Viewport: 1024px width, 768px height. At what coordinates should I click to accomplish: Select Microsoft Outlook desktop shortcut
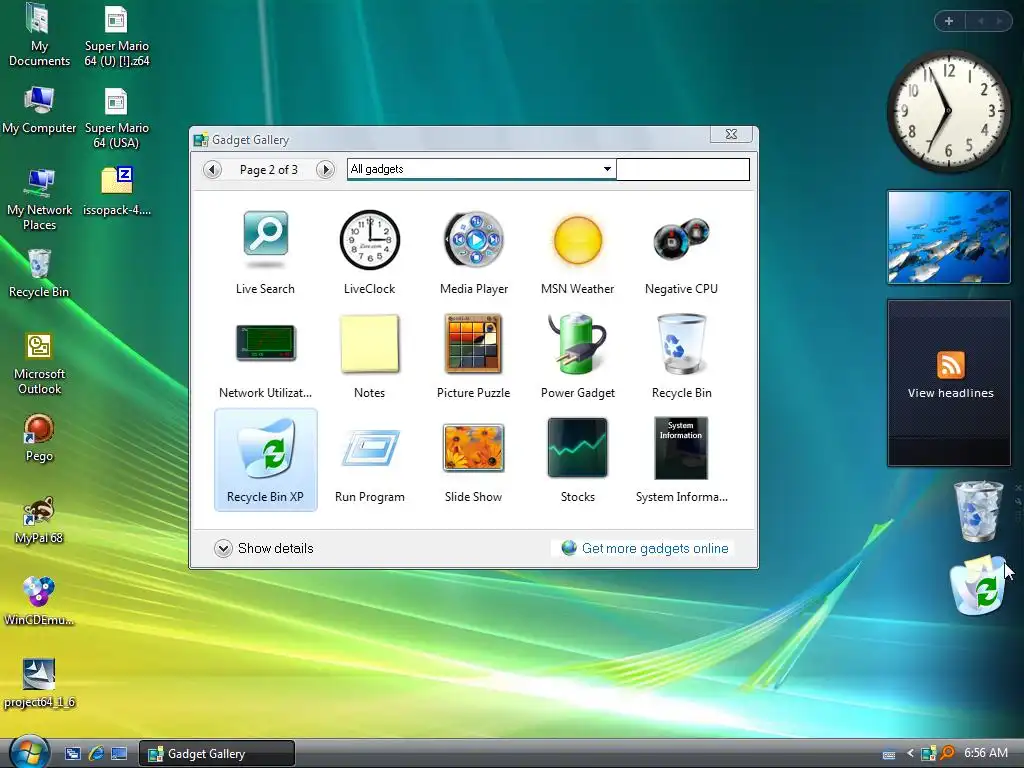(x=39, y=363)
